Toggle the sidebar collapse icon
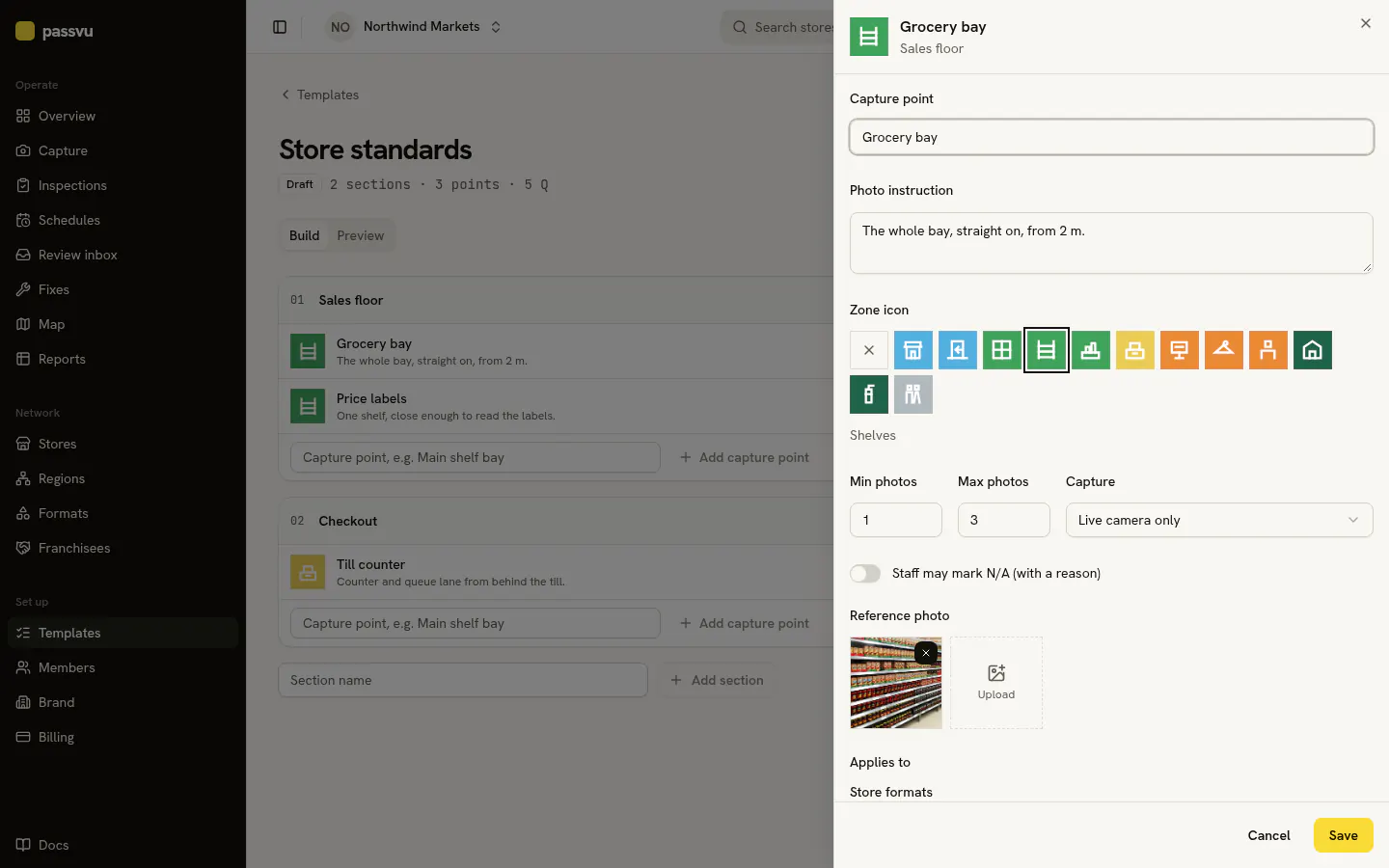1389x868 pixels. point(280,27)
